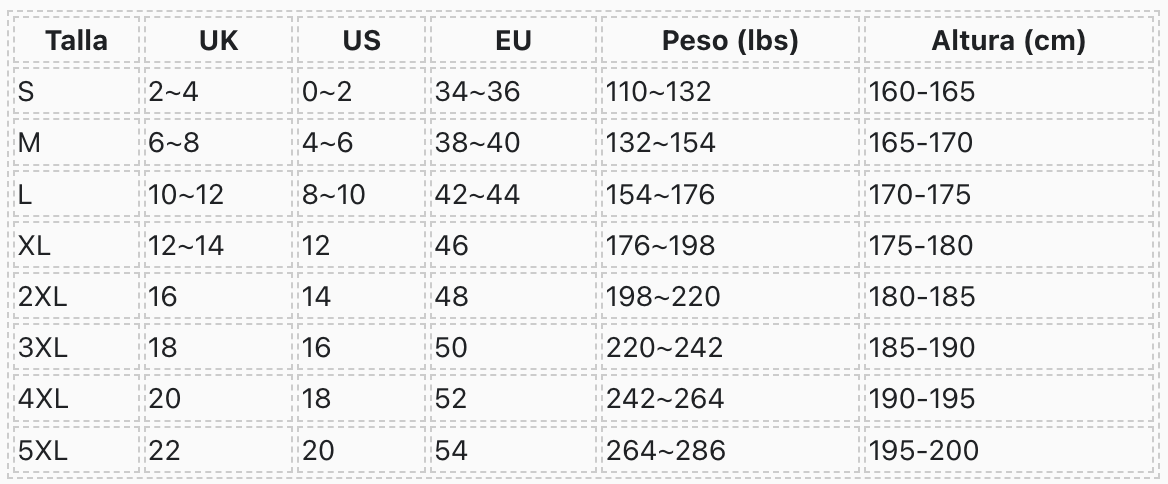Select the 195-200 height cell
Viewport: 1168px width, 484px height.
1009,450
